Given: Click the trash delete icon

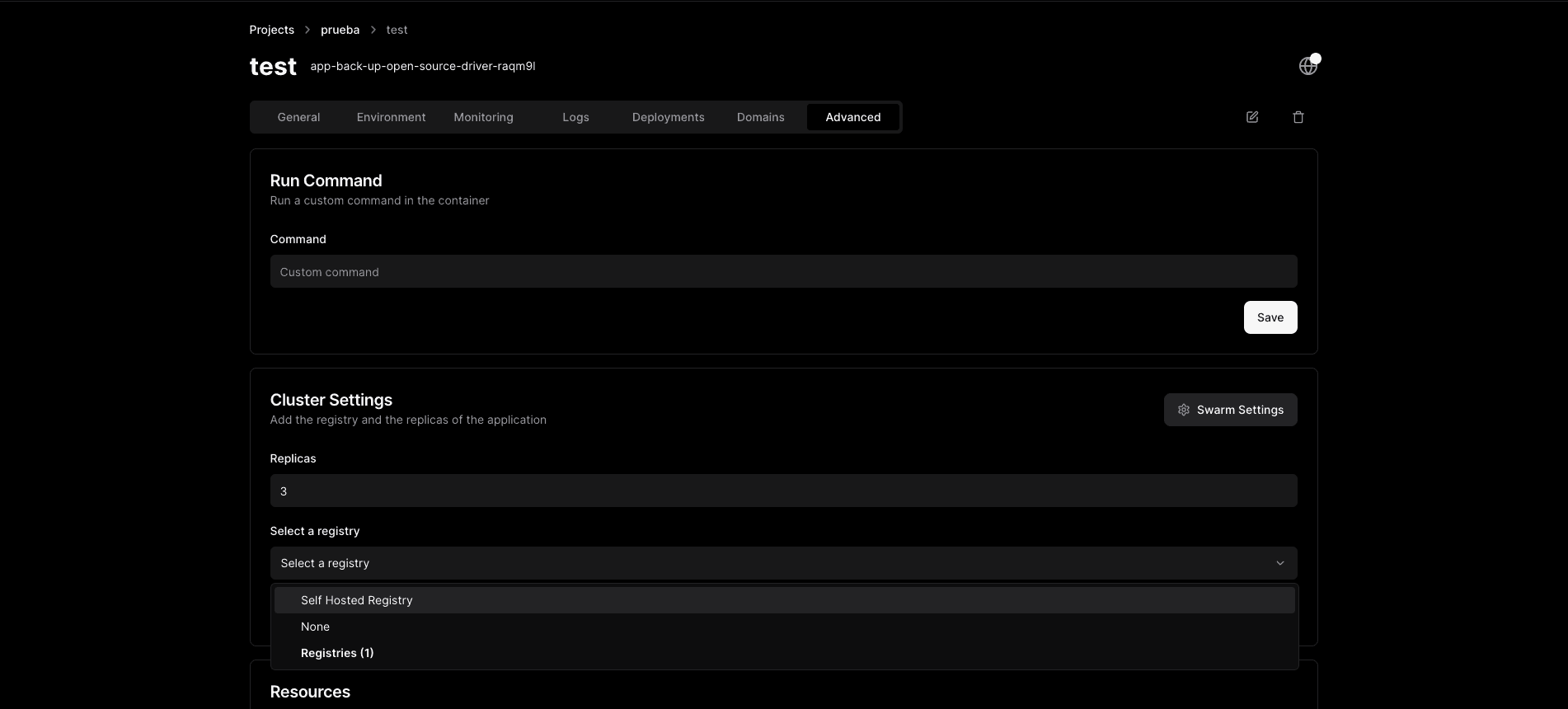Looking at the screenshot, I should click(1298, 117).
